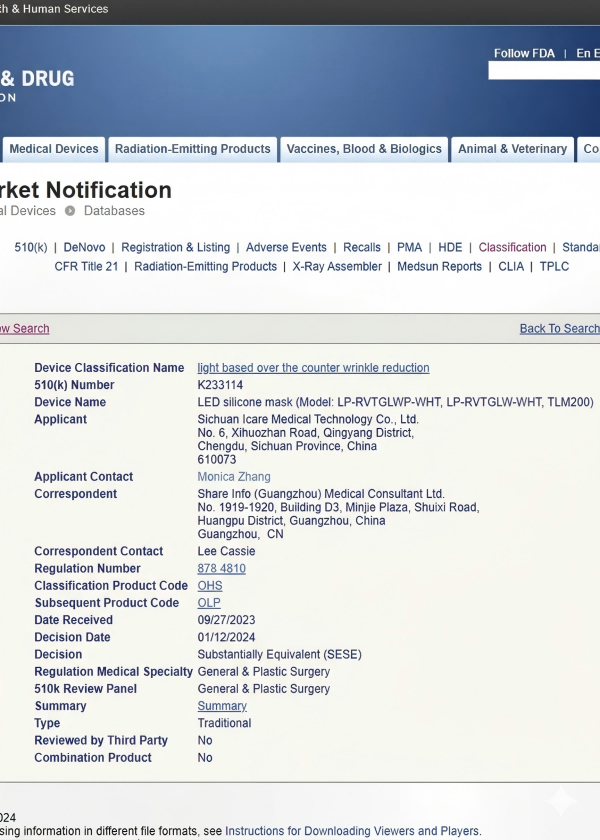Open light based wrinkle reduction classification link
Image resolution: width=600 pixels, height=840 pixels.
click(313, 368)
